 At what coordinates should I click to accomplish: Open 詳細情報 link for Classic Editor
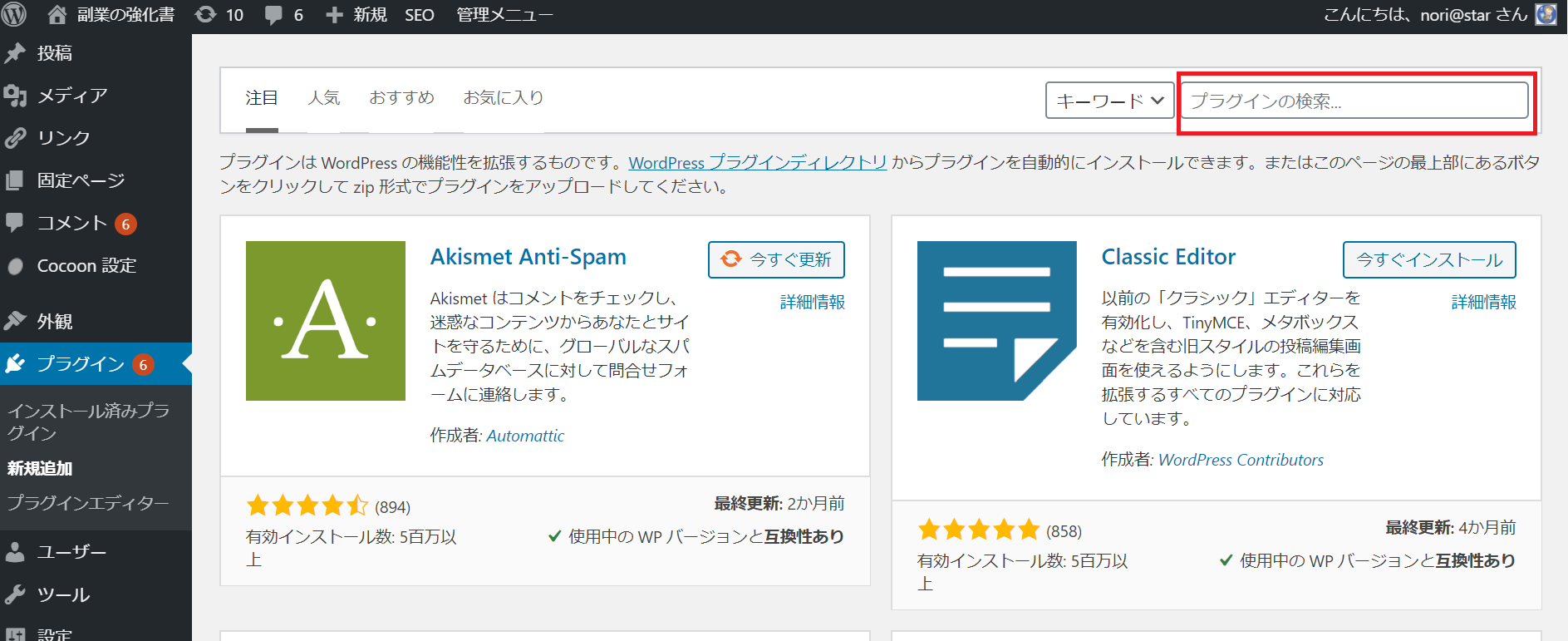coord(1484,302)
